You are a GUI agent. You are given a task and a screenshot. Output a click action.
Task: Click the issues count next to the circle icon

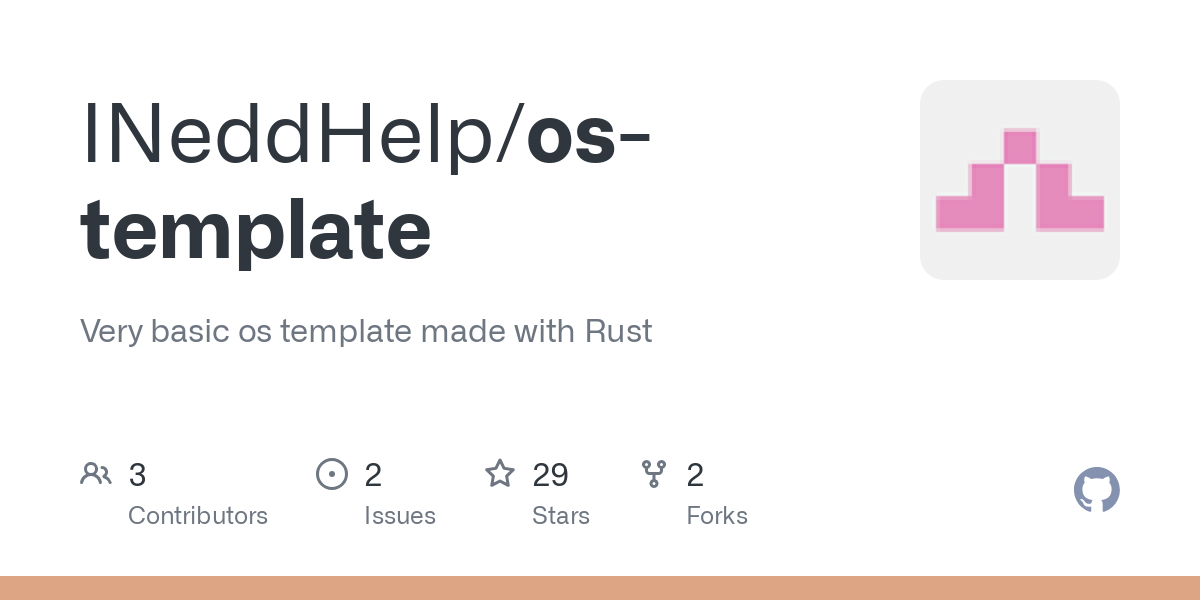[373, 475]
